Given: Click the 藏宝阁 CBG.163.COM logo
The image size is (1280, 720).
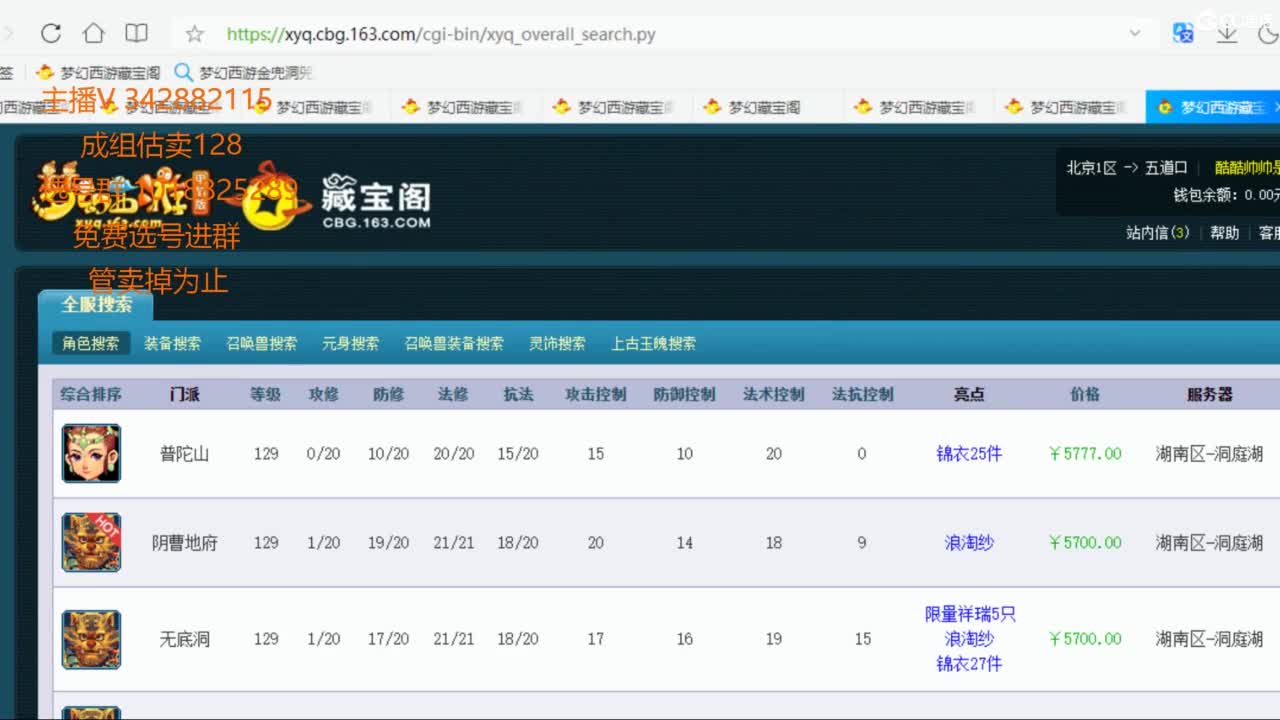Looking at the screenshot, I should (x=376, y=201).
